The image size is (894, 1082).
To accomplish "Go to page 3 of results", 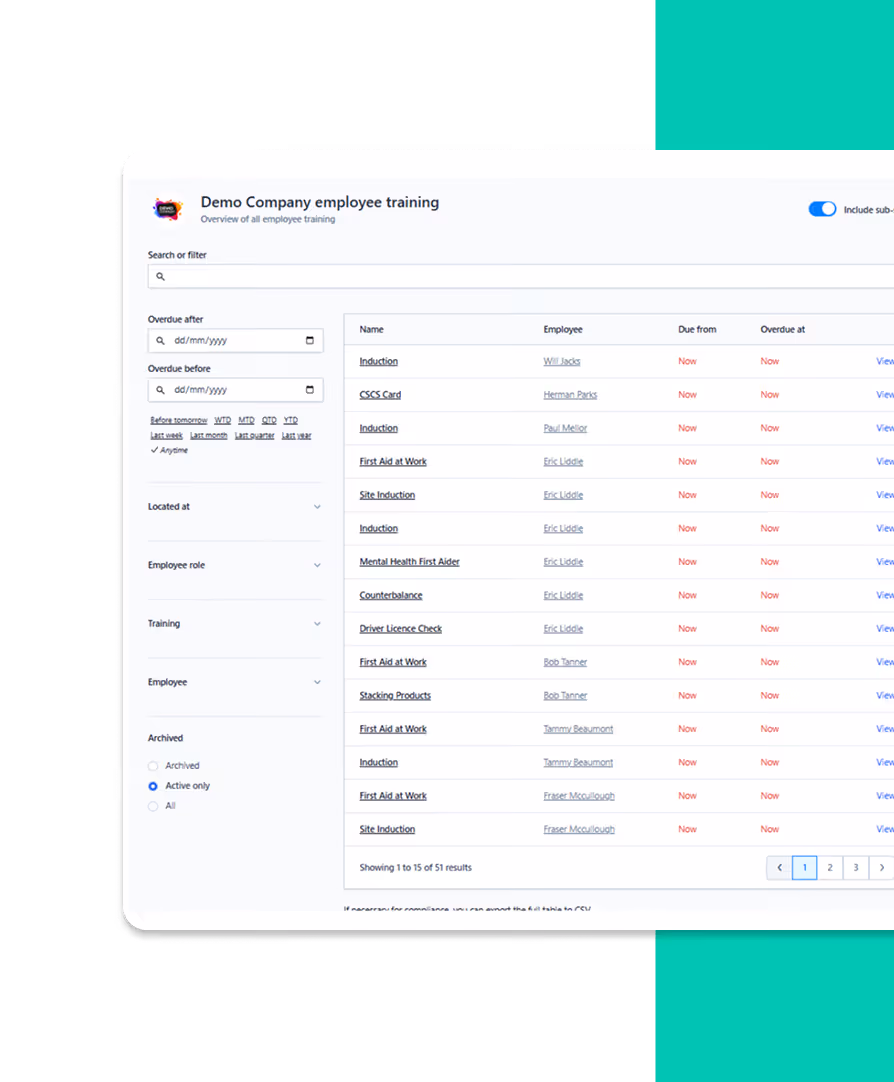I will click(x=855, y=867).
